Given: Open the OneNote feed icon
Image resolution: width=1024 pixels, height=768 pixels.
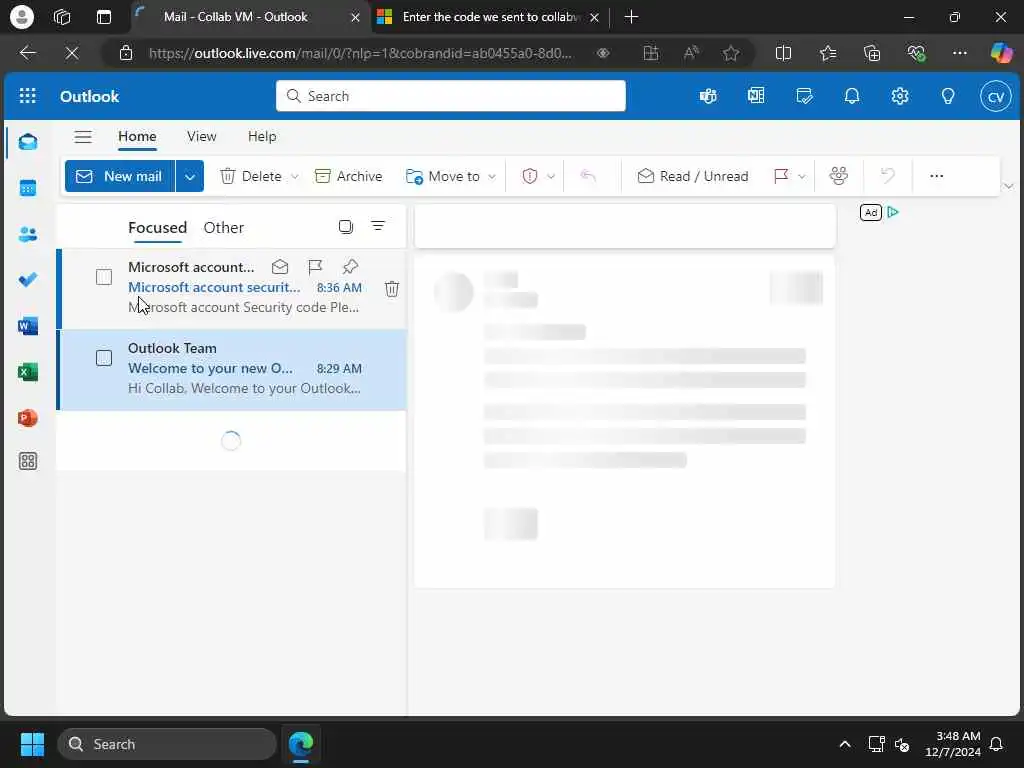Looking at the screenshot, I should click(x=756, y=96).
